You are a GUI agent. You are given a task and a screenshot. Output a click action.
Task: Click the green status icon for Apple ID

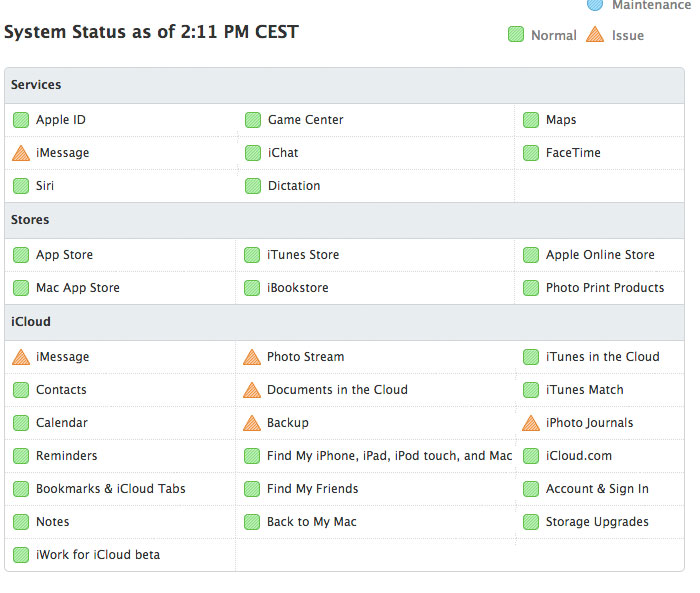[21, 120]
